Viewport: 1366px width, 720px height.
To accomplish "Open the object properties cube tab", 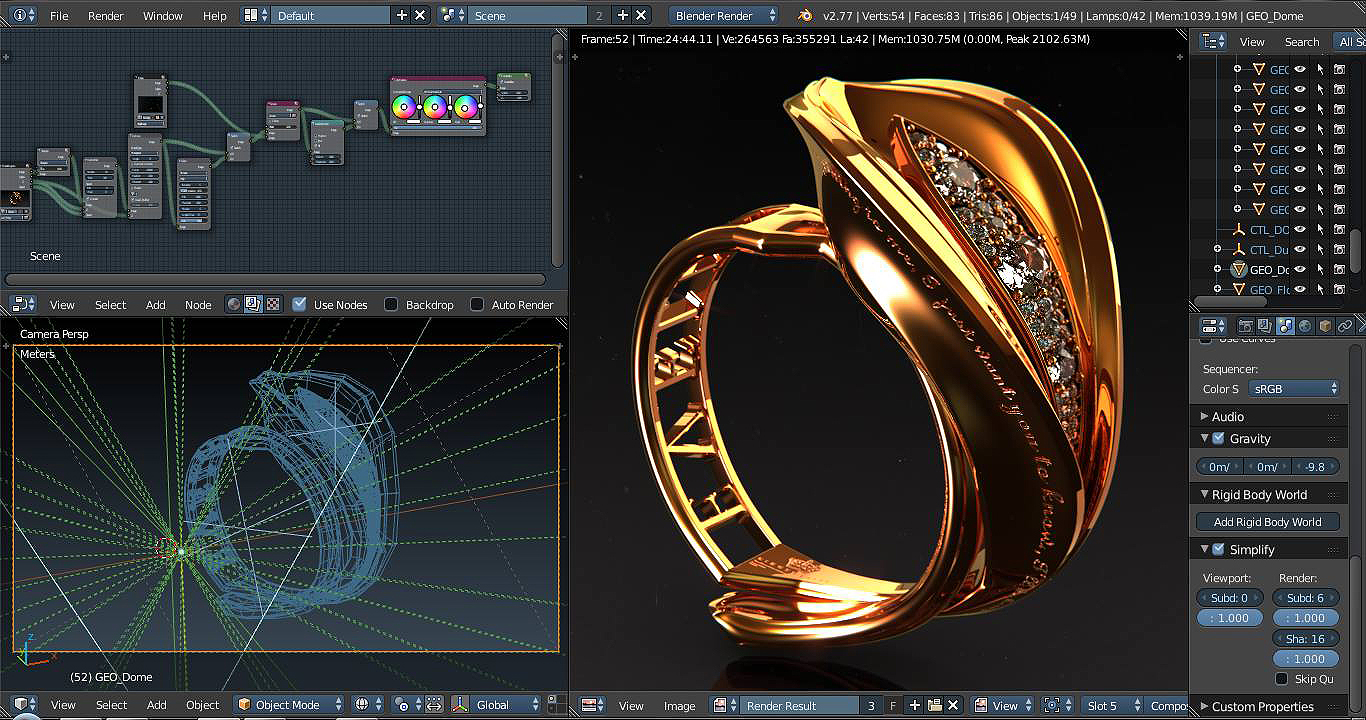I will pos(1325,326).
